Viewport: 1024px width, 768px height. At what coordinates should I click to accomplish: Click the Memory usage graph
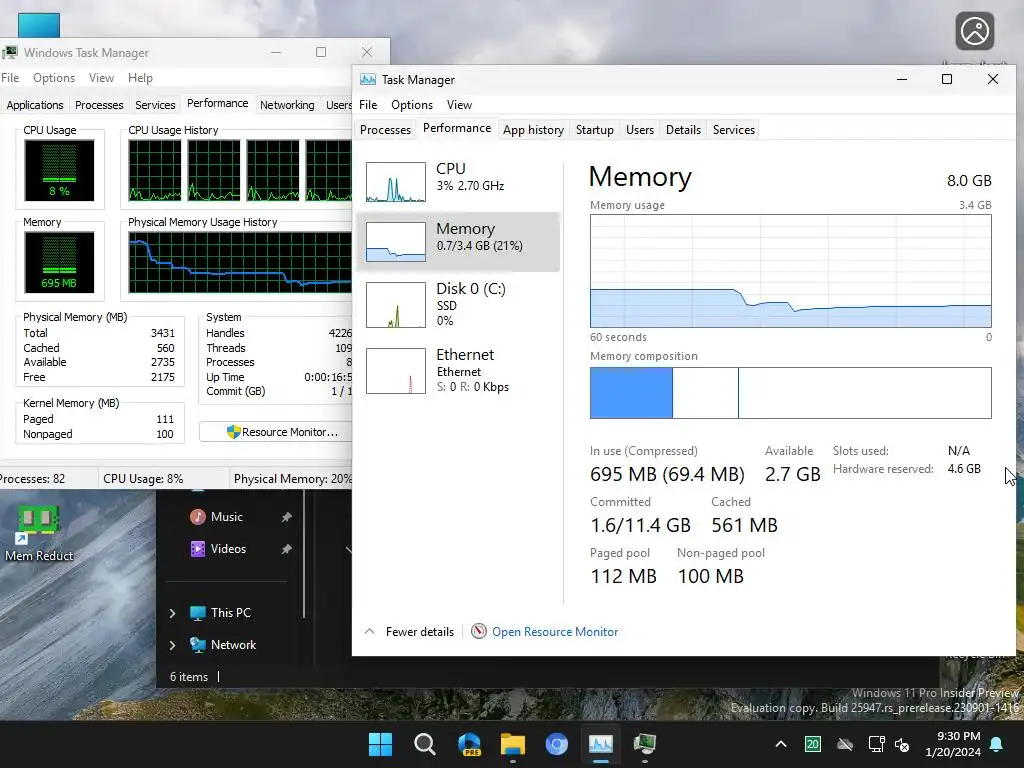click(790, 270)
